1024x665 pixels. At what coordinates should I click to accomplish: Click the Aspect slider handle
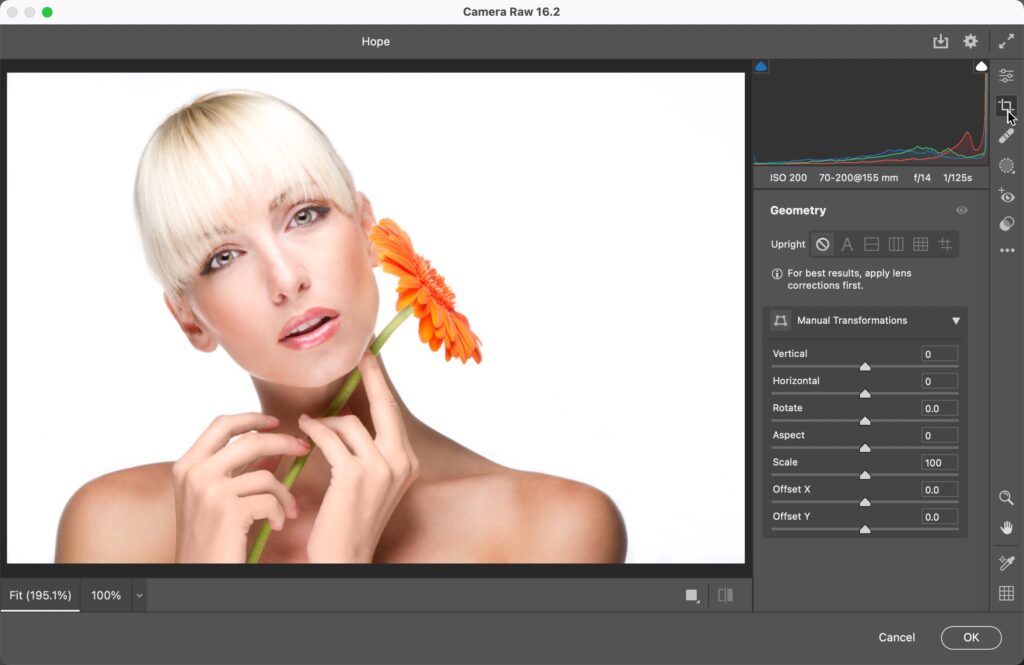tap(865, 448)
